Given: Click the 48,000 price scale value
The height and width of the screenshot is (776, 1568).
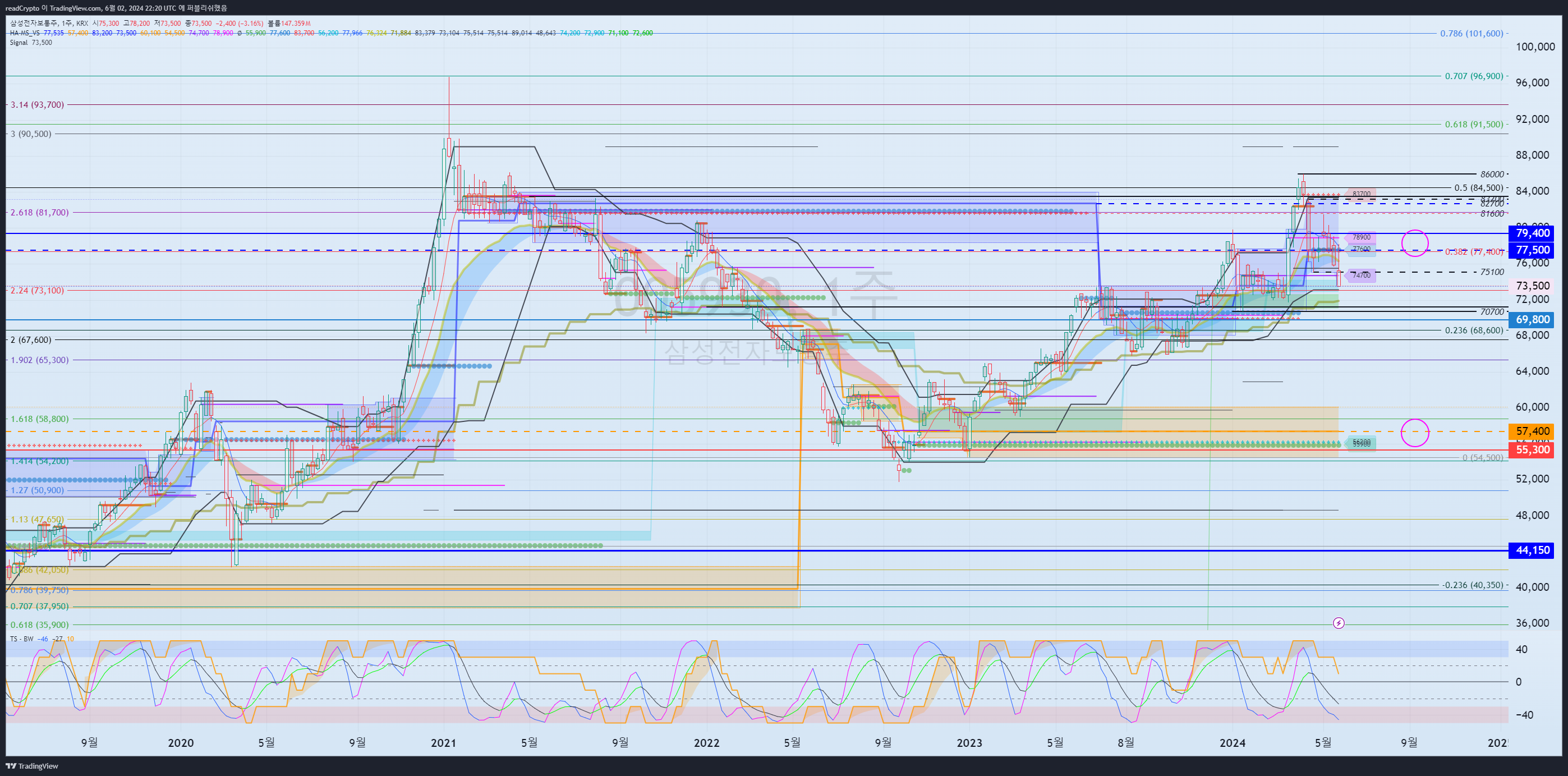Looking at the screenshot, I should tap(1532, 515).
